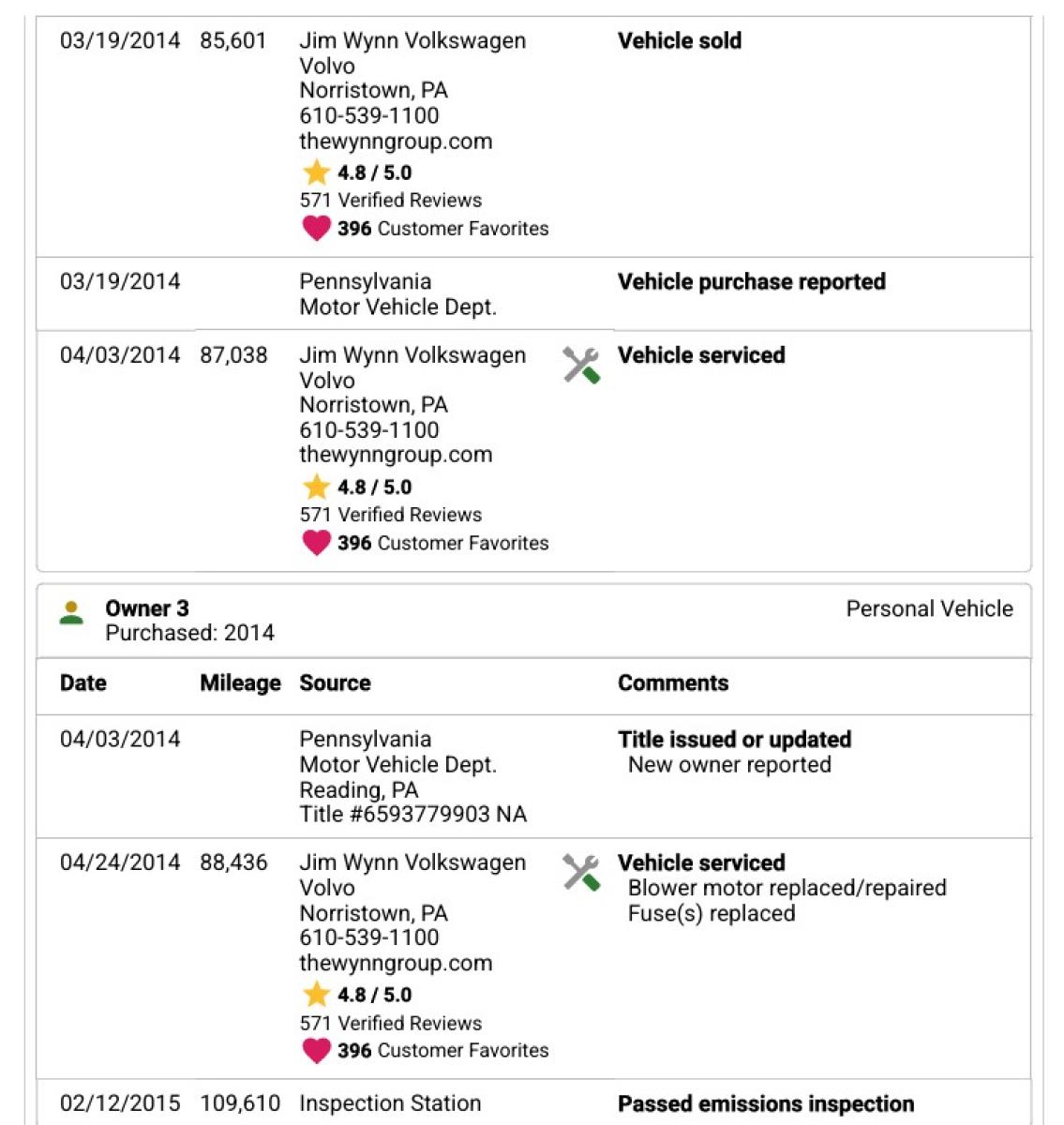Screen dimensions: 1064x1125
Task: Click the star rating icon in 03/19/2014 entry
Action: [x=316, y=172]
